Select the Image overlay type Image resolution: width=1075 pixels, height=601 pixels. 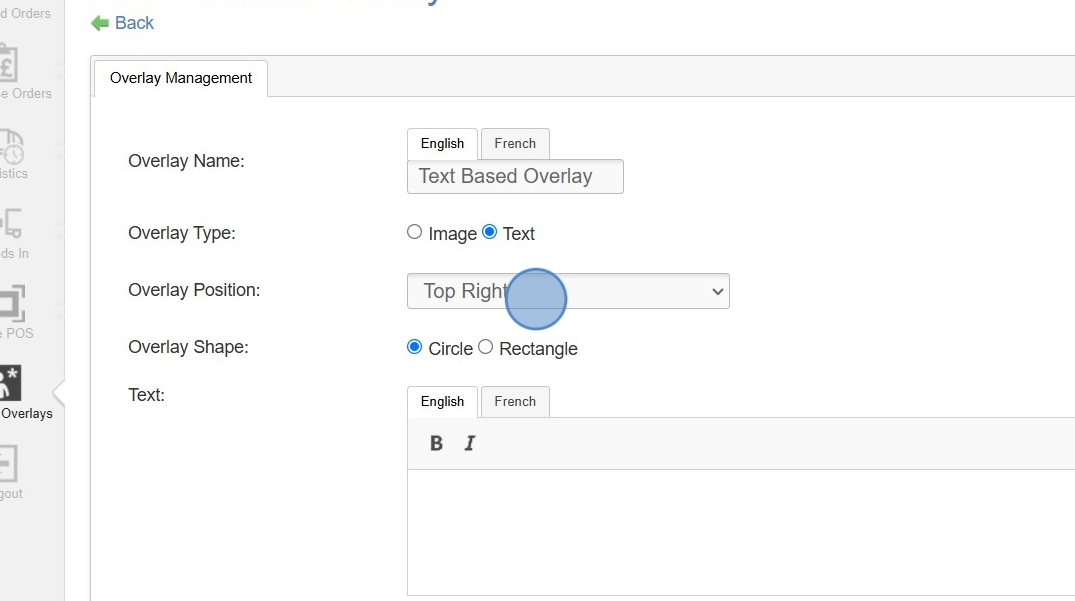(x=415, y=232)
